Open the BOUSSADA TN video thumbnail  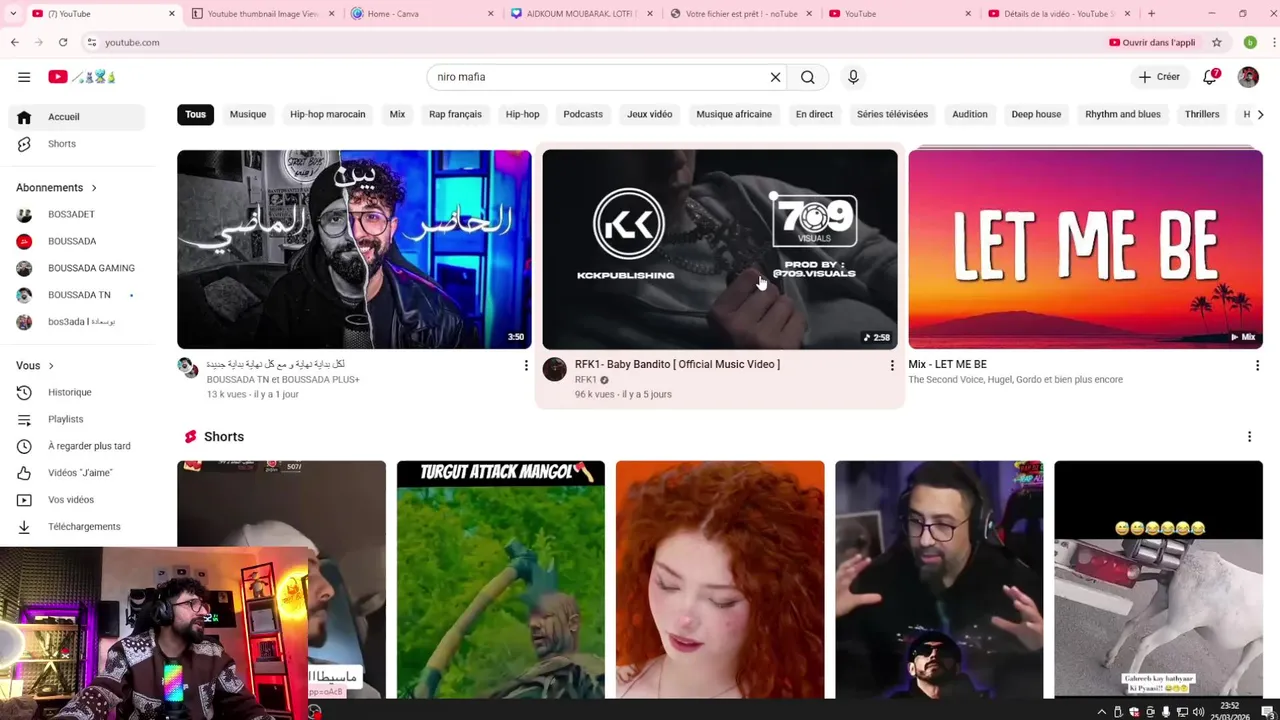[x=354, y=249]
